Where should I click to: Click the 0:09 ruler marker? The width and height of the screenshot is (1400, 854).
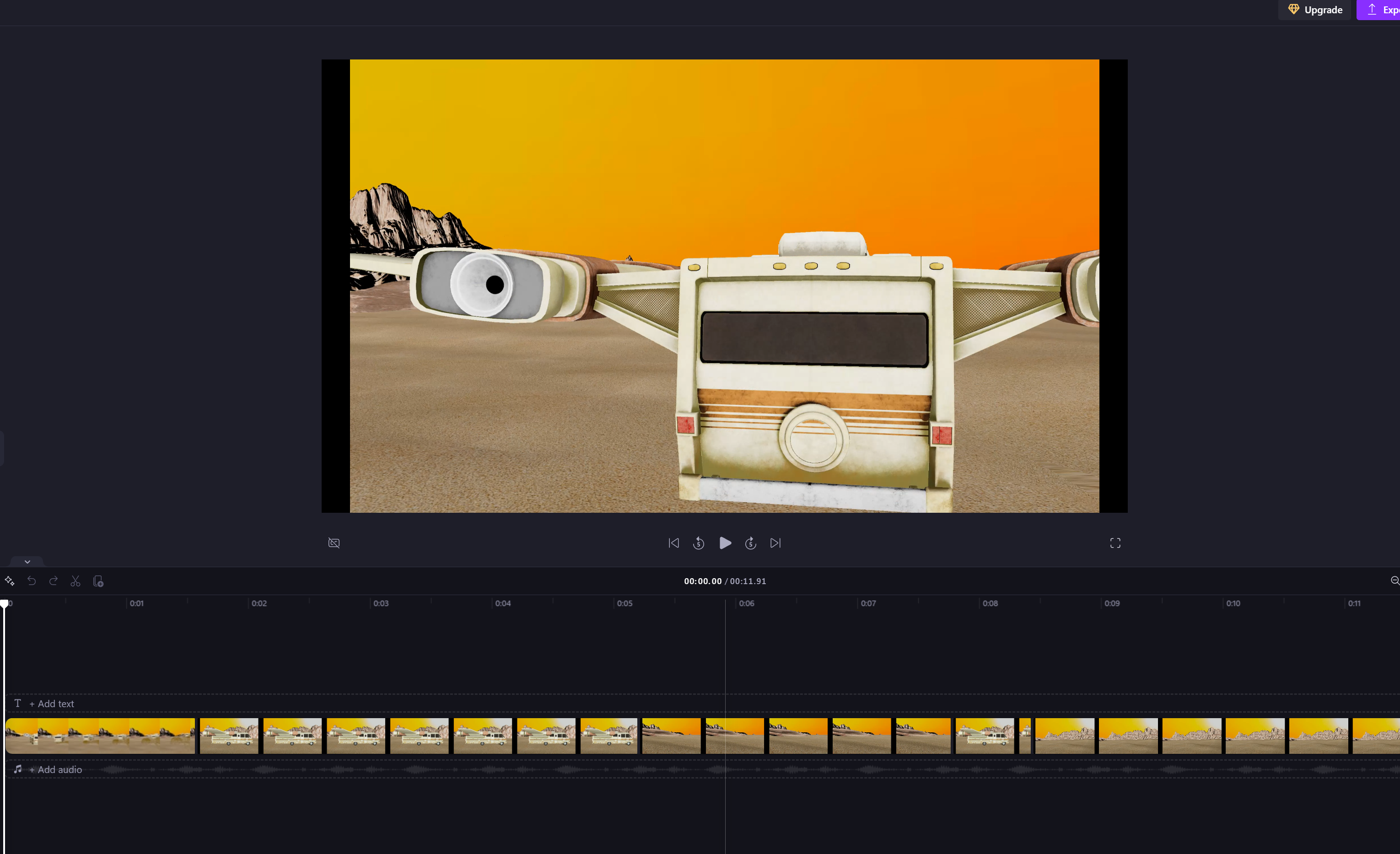click(1112, 603)
